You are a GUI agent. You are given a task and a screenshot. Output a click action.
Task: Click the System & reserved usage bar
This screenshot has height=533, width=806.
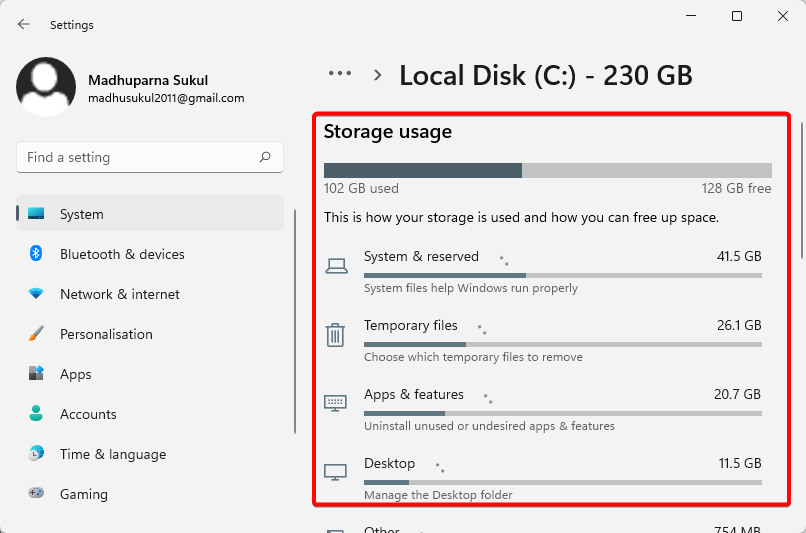(563, 275)
